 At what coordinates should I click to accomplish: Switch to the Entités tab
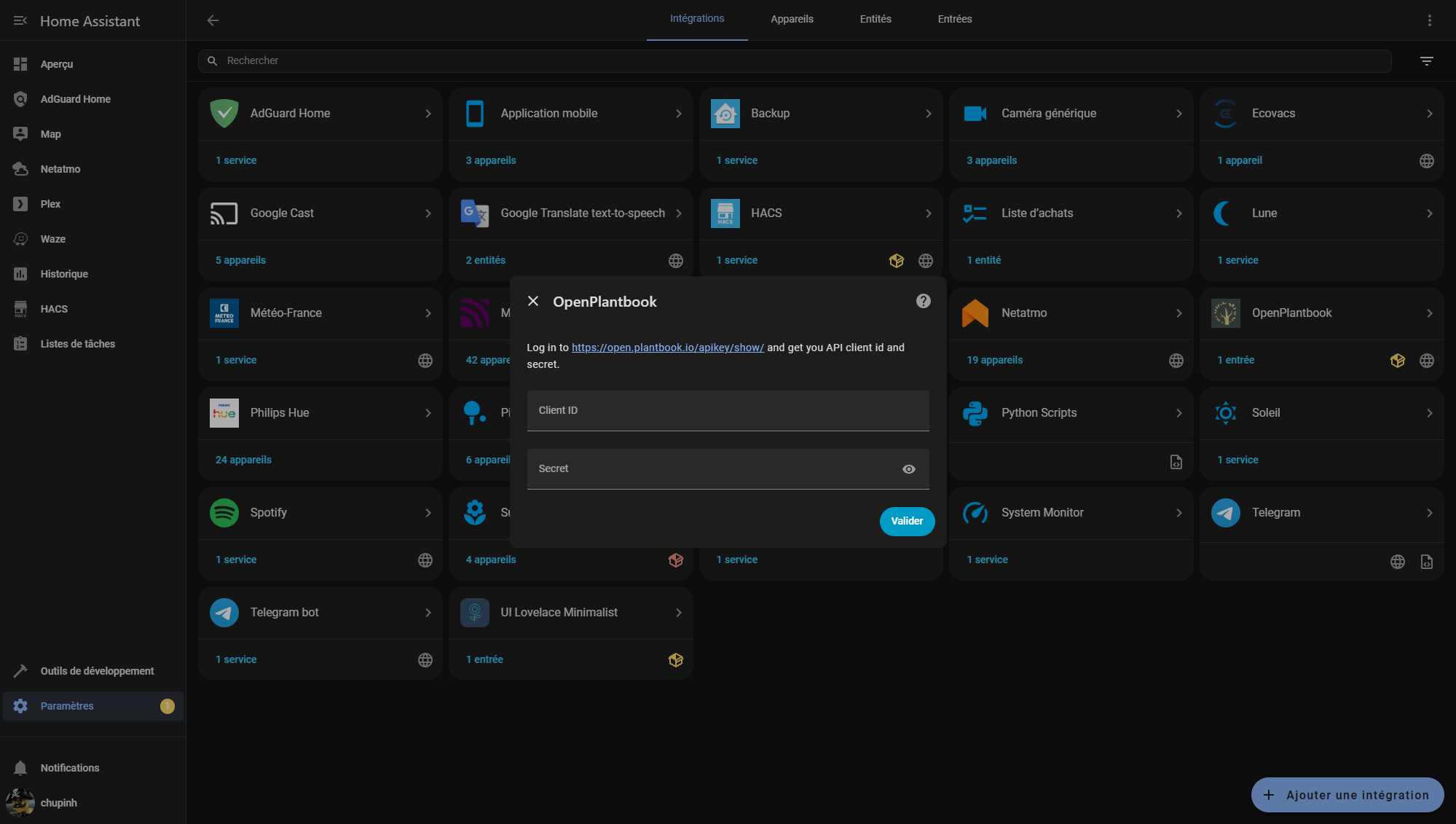(875, 20)
